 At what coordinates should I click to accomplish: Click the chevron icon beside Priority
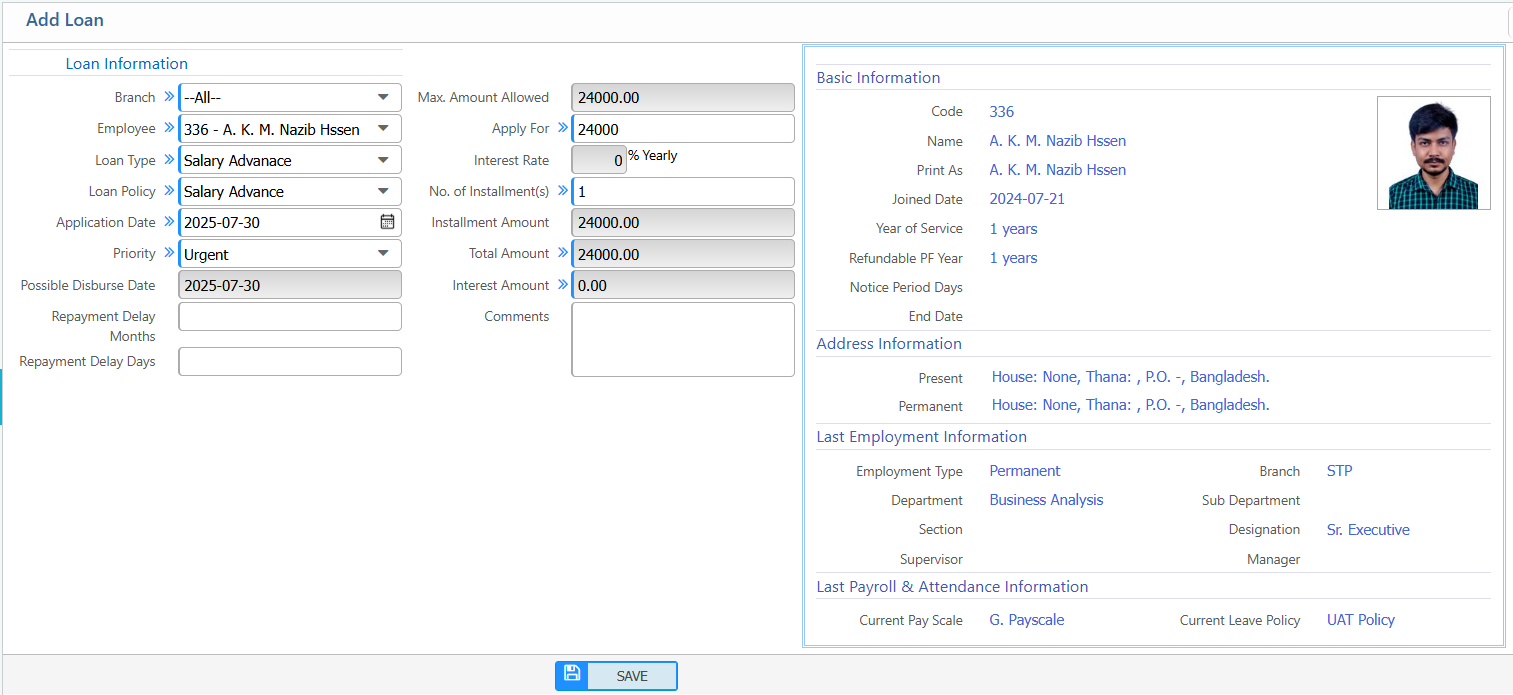click(170, 252)
